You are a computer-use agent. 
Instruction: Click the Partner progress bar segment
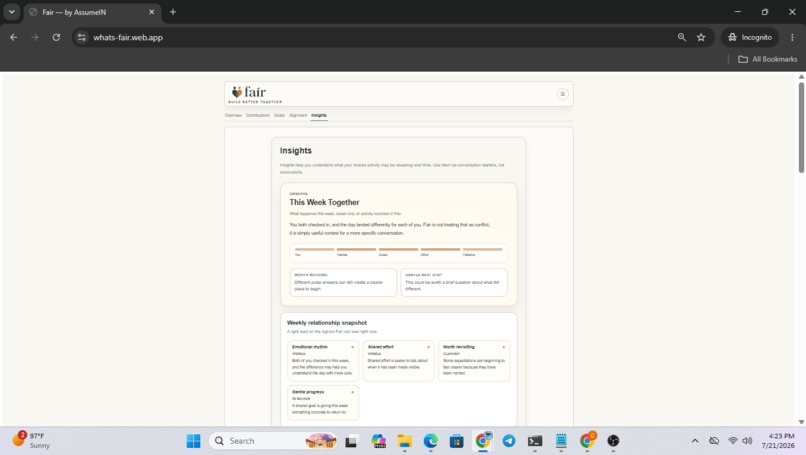click(356, 251)
